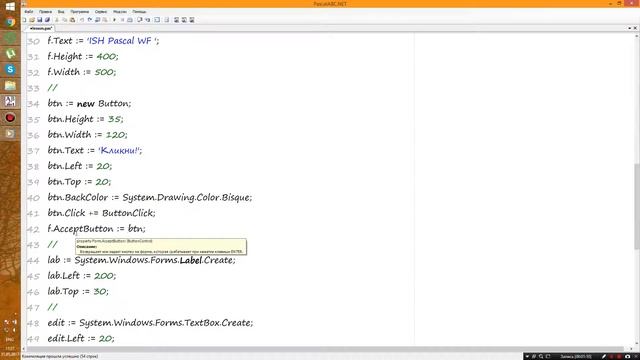640x360 pixels.
Task: Click the New file toolbar icon
Action: point(24,20)
